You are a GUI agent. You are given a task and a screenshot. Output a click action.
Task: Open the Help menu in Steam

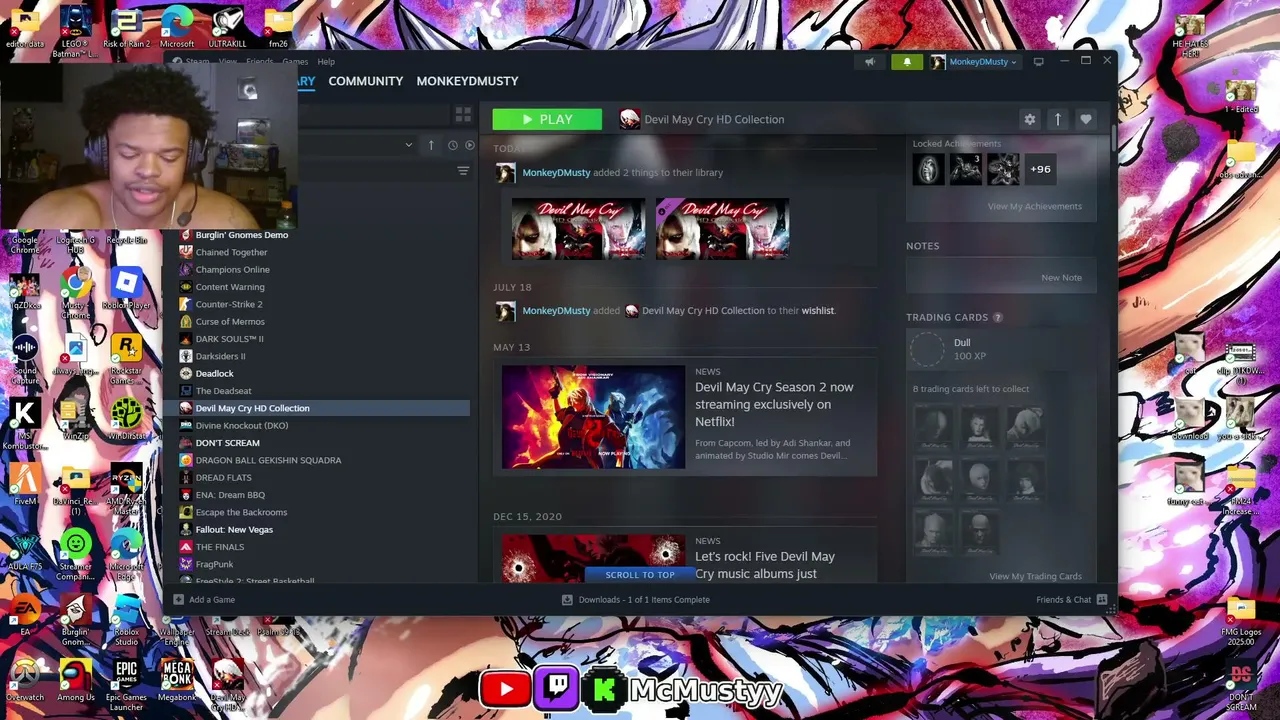[326, 62]
